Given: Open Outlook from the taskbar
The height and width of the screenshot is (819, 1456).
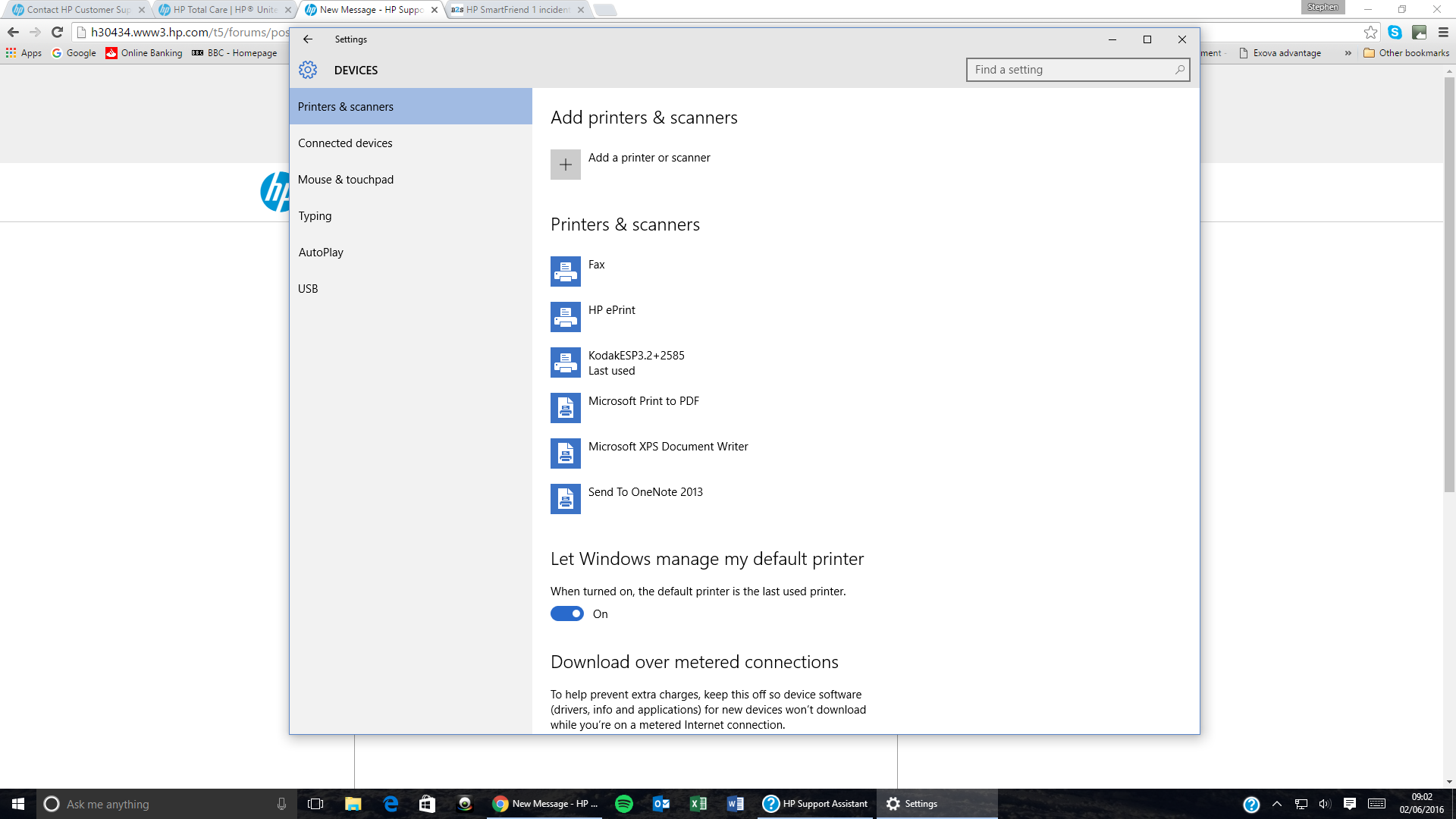Looking at the screenshot, I should click(661, 804).
